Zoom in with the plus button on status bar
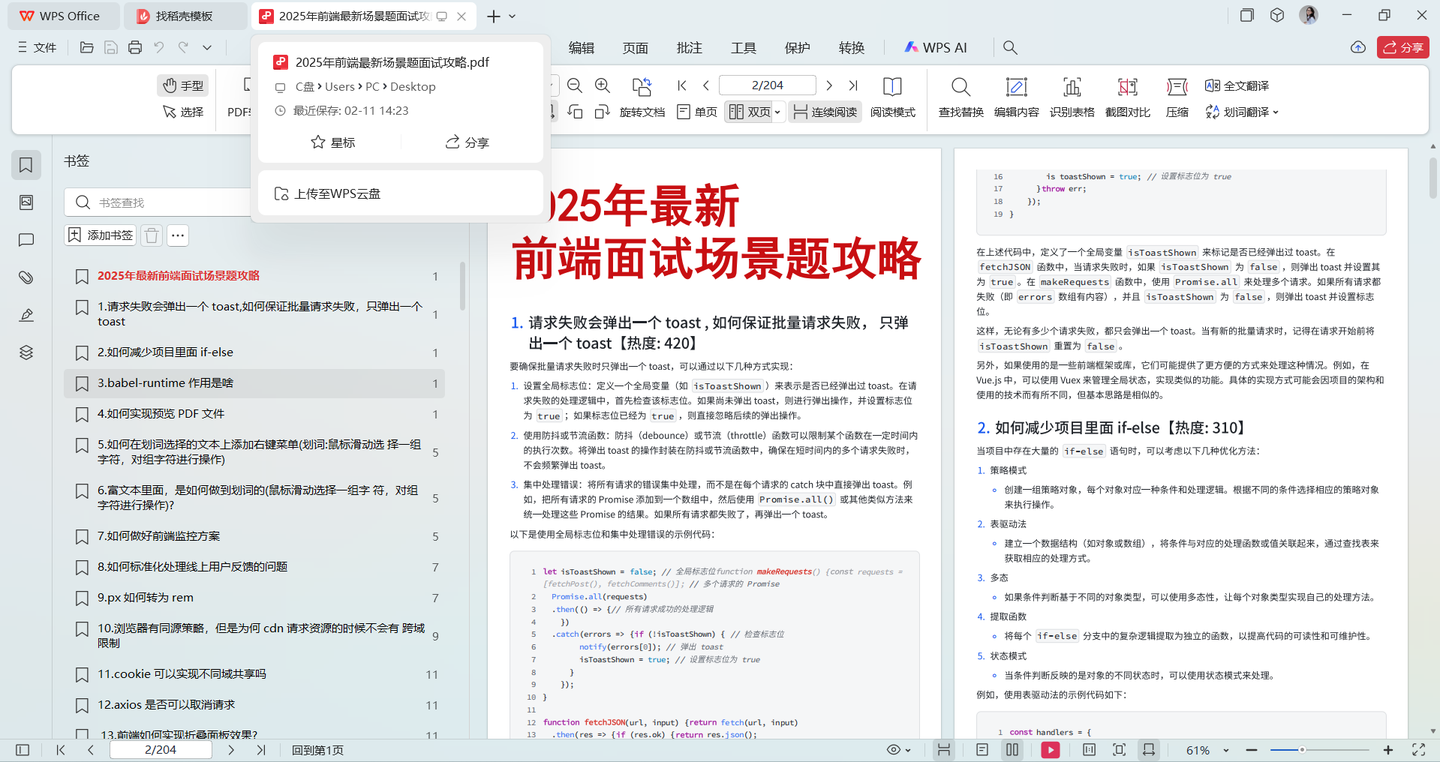The width and height of the screenshot is (1440, 762). point(1388,749)
